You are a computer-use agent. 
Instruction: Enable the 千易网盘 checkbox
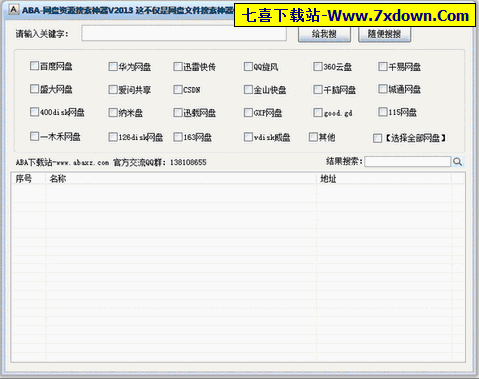383,67
